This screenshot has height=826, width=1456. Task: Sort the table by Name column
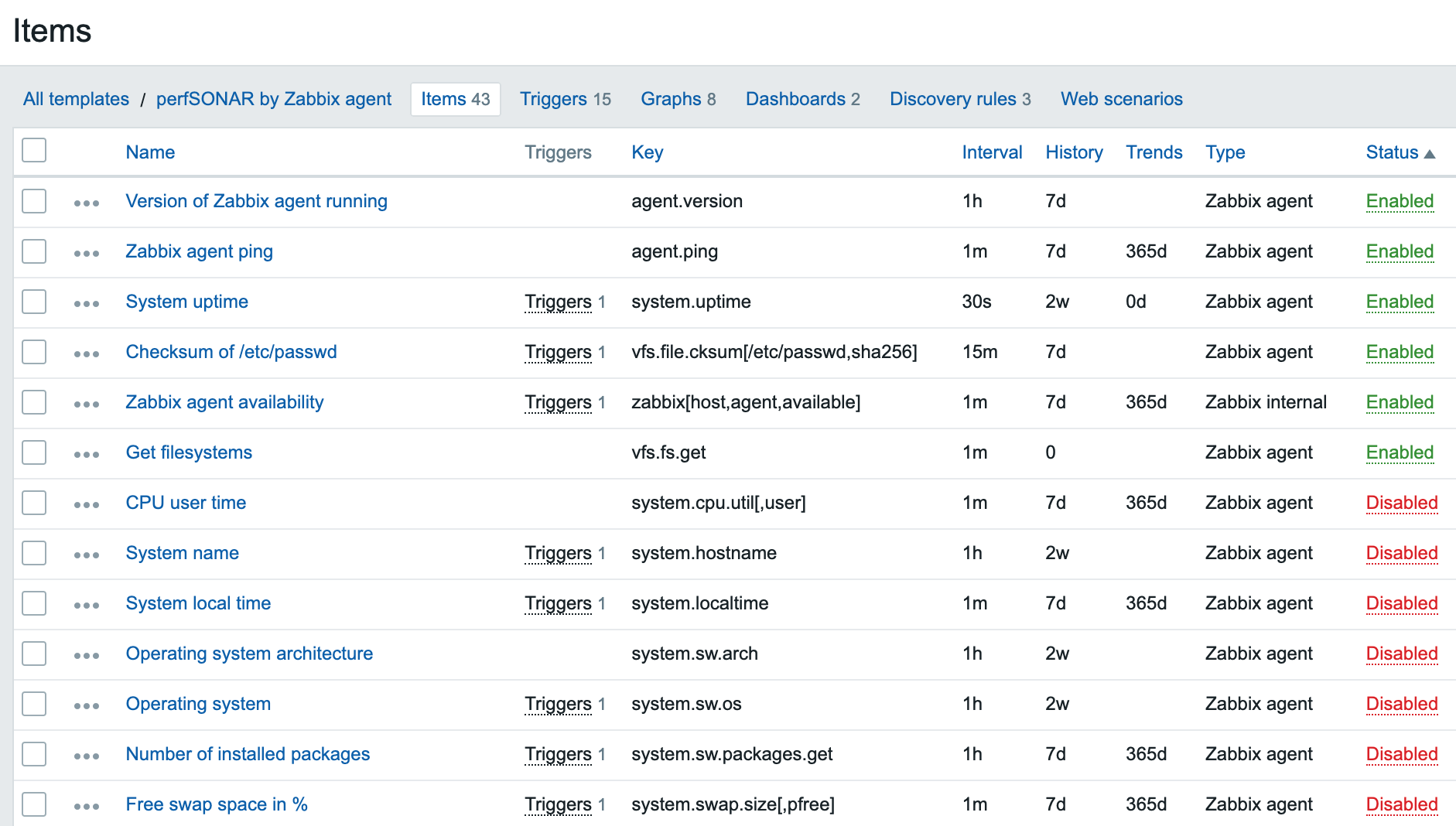click(x=150, y=152)
